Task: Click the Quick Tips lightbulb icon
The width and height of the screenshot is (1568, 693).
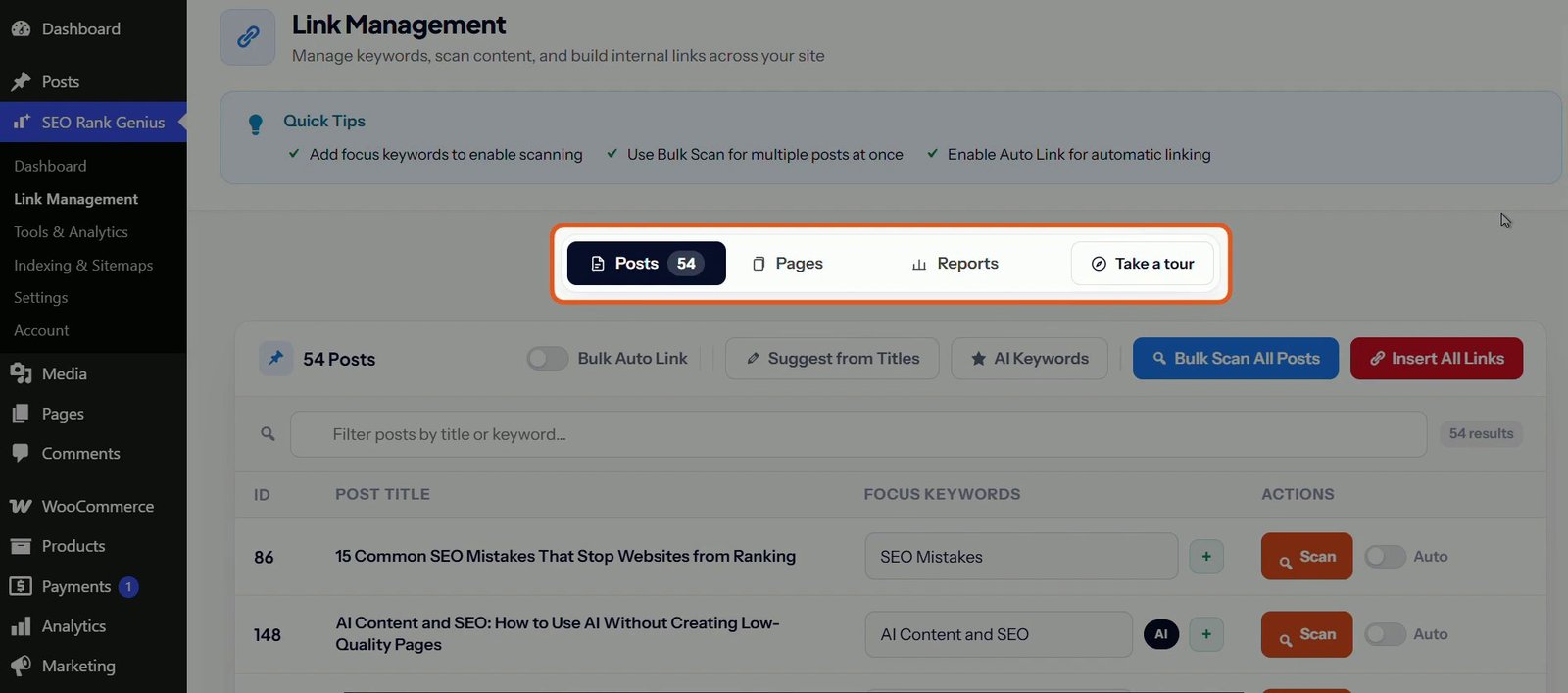Action: click(x=256, y=124)
